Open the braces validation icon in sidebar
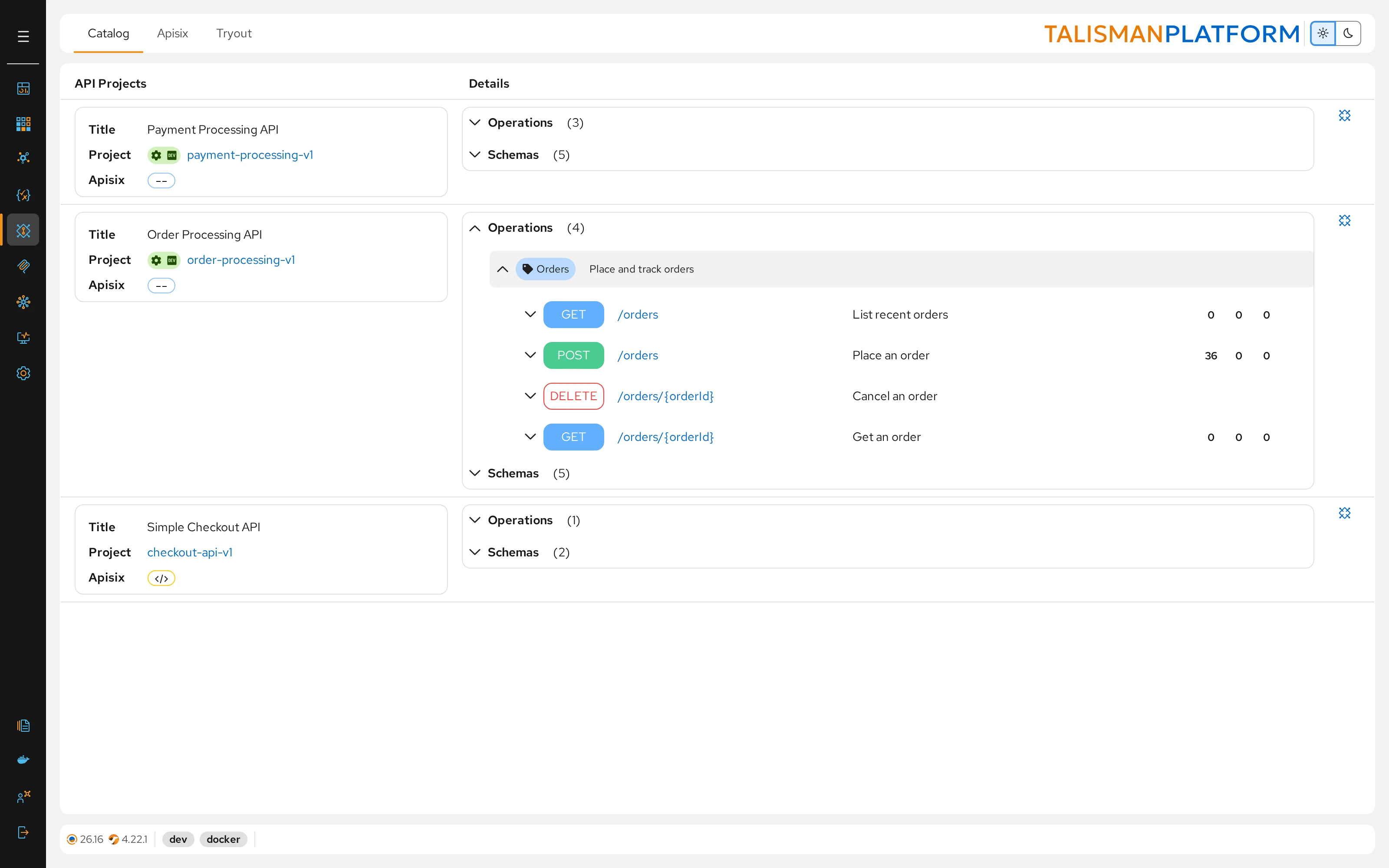 point(23,195)
